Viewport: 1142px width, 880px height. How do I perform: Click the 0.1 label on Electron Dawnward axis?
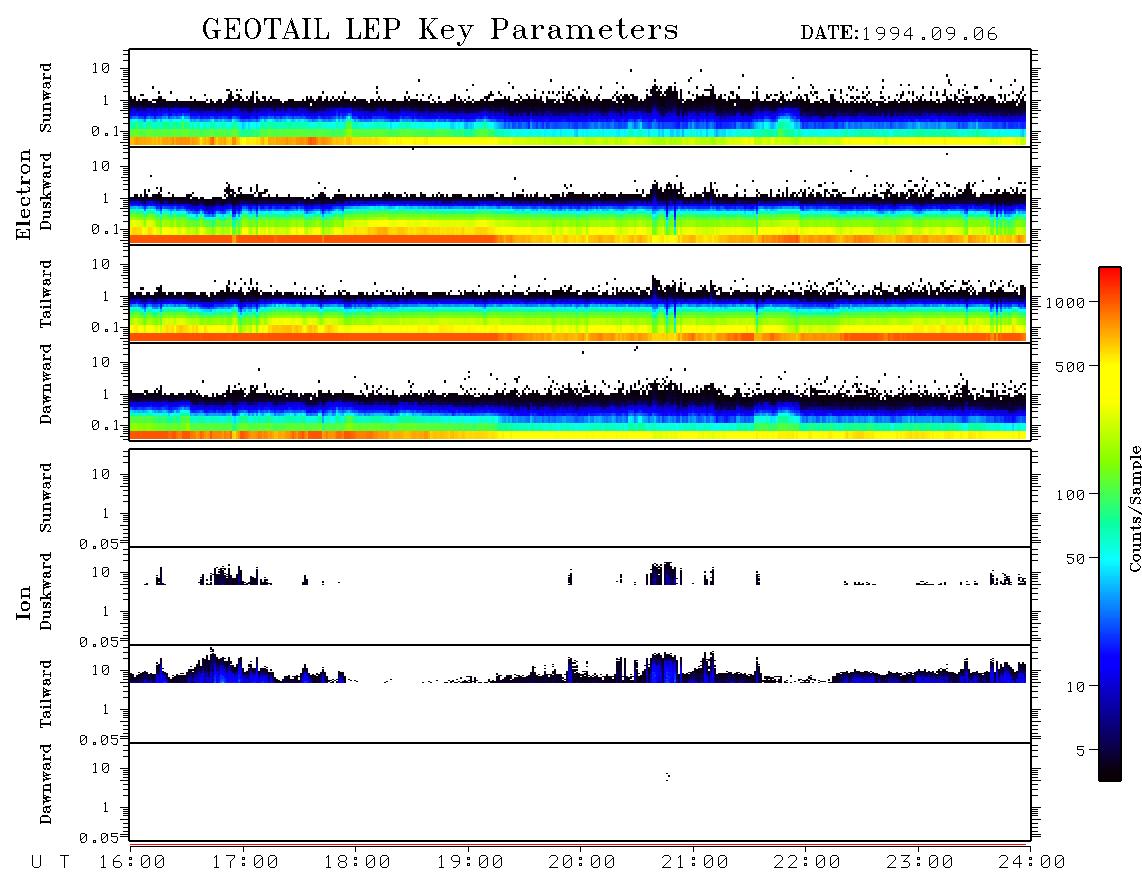(x=105, y=425)
